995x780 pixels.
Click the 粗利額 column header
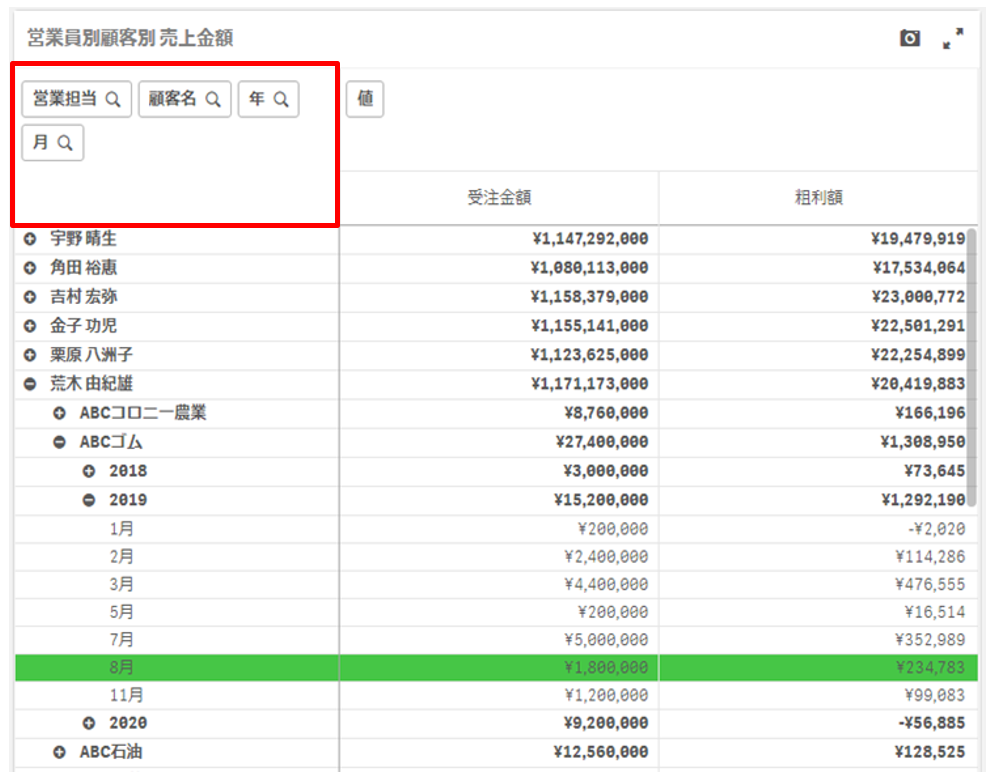click(x=818, y=198)
